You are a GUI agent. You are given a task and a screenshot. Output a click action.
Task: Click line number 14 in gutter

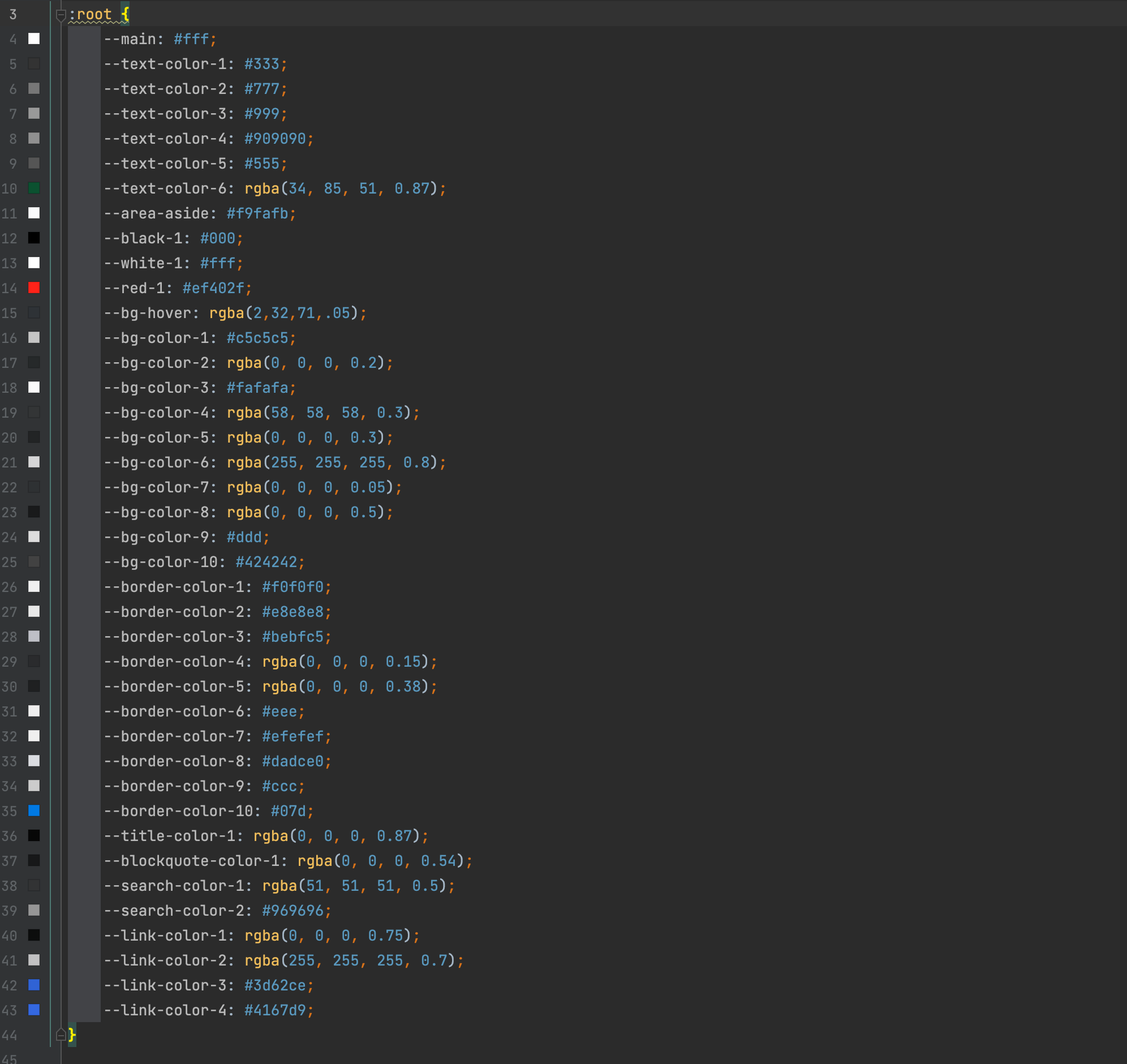[10, 288]
